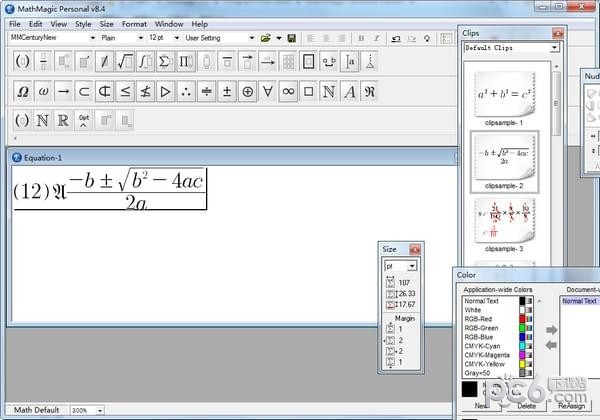The width and height of the screenshot is (600, 420).
Task: Open the View menu
Action: point(59,24)
